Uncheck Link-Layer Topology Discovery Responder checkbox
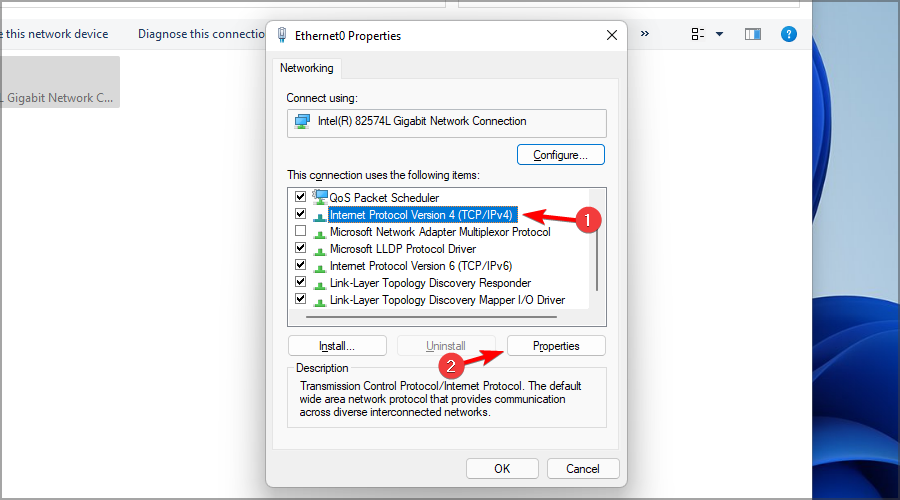 [x=300, y=281]
